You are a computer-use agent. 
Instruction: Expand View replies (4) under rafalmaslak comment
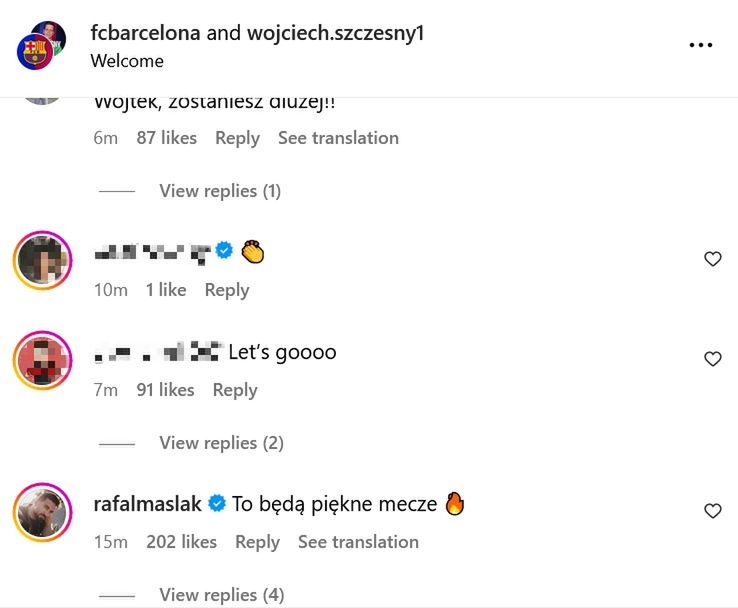[221, 595]
